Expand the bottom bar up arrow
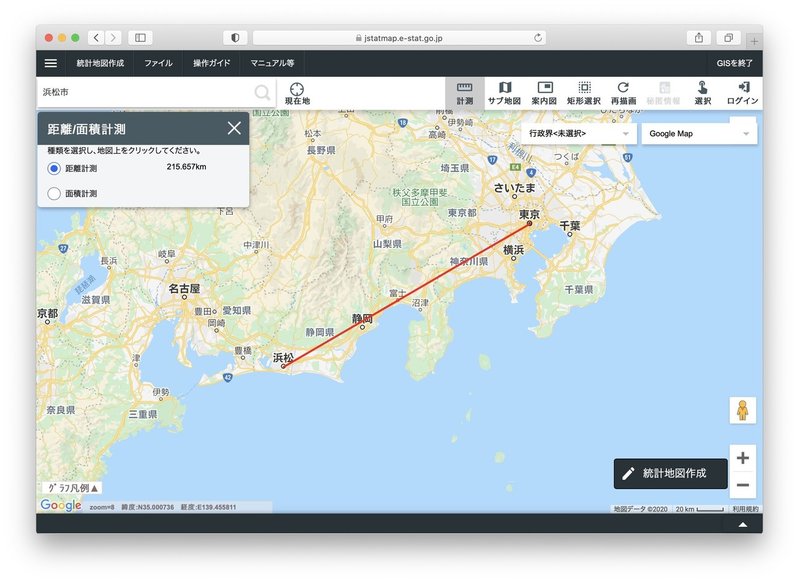Screen dimensions: 800x583 (x=743, y=524)
